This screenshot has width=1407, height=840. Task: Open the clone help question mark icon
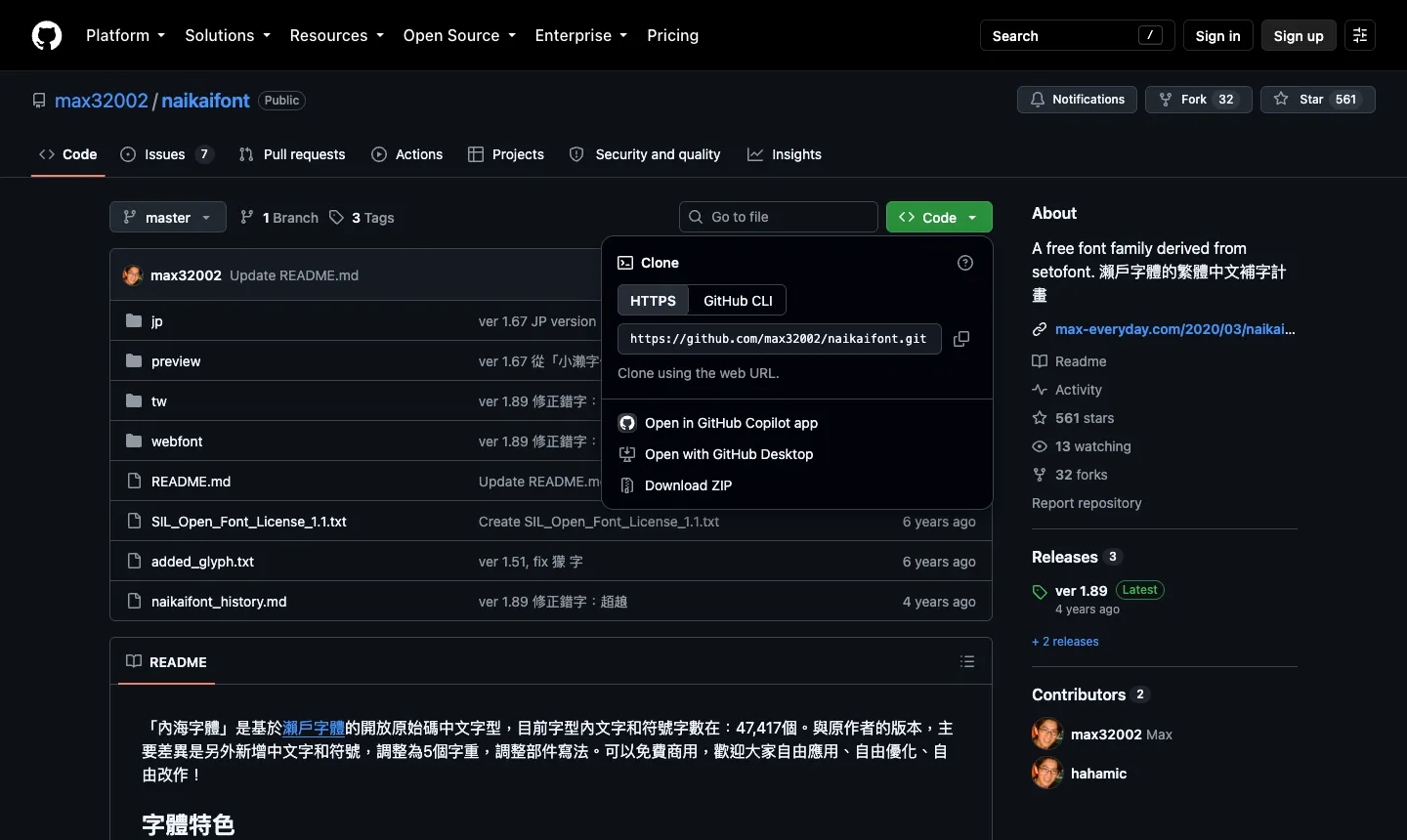[965, 263]
